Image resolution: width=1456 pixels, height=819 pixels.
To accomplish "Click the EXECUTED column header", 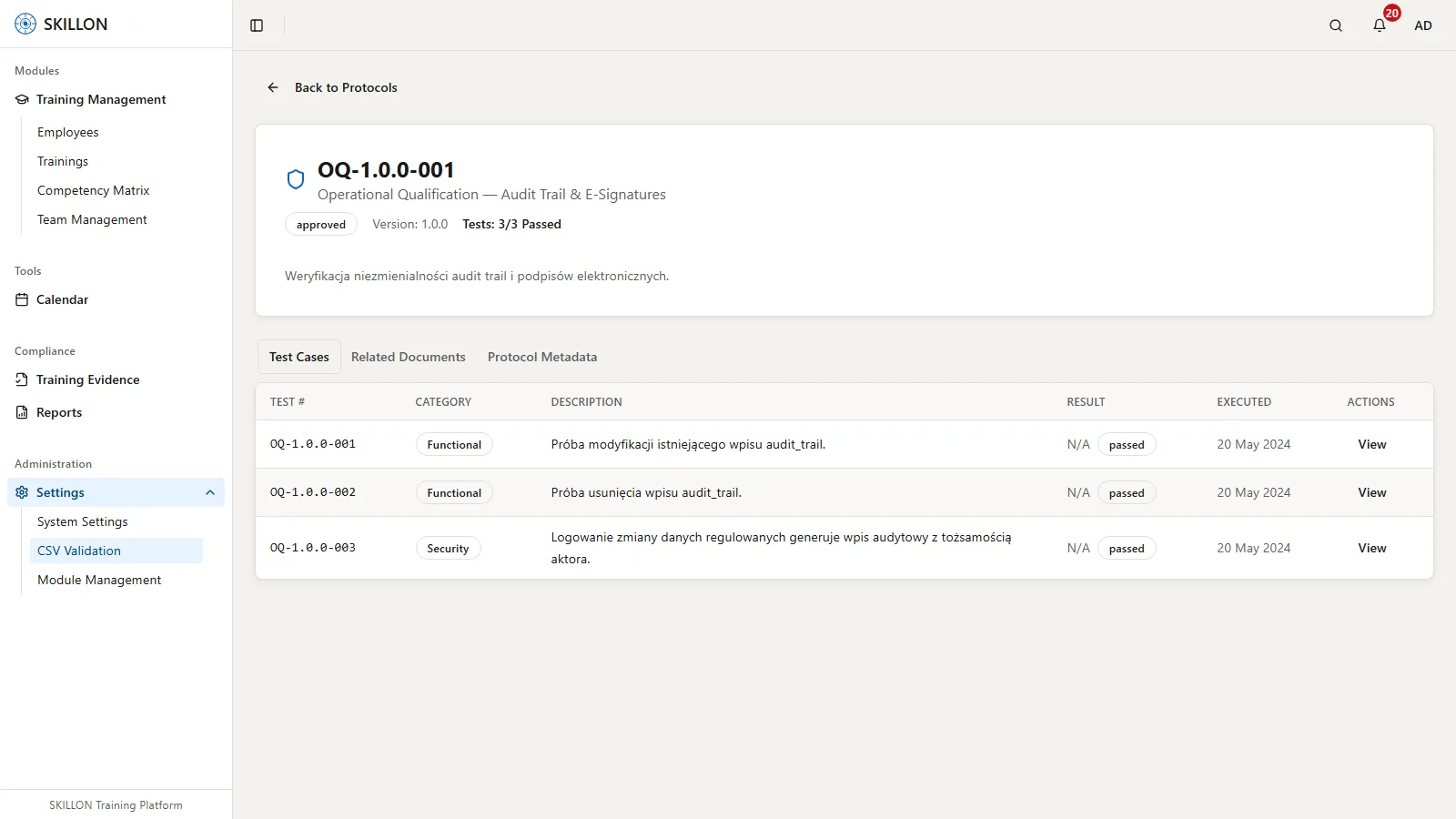I will (1244, 401).
